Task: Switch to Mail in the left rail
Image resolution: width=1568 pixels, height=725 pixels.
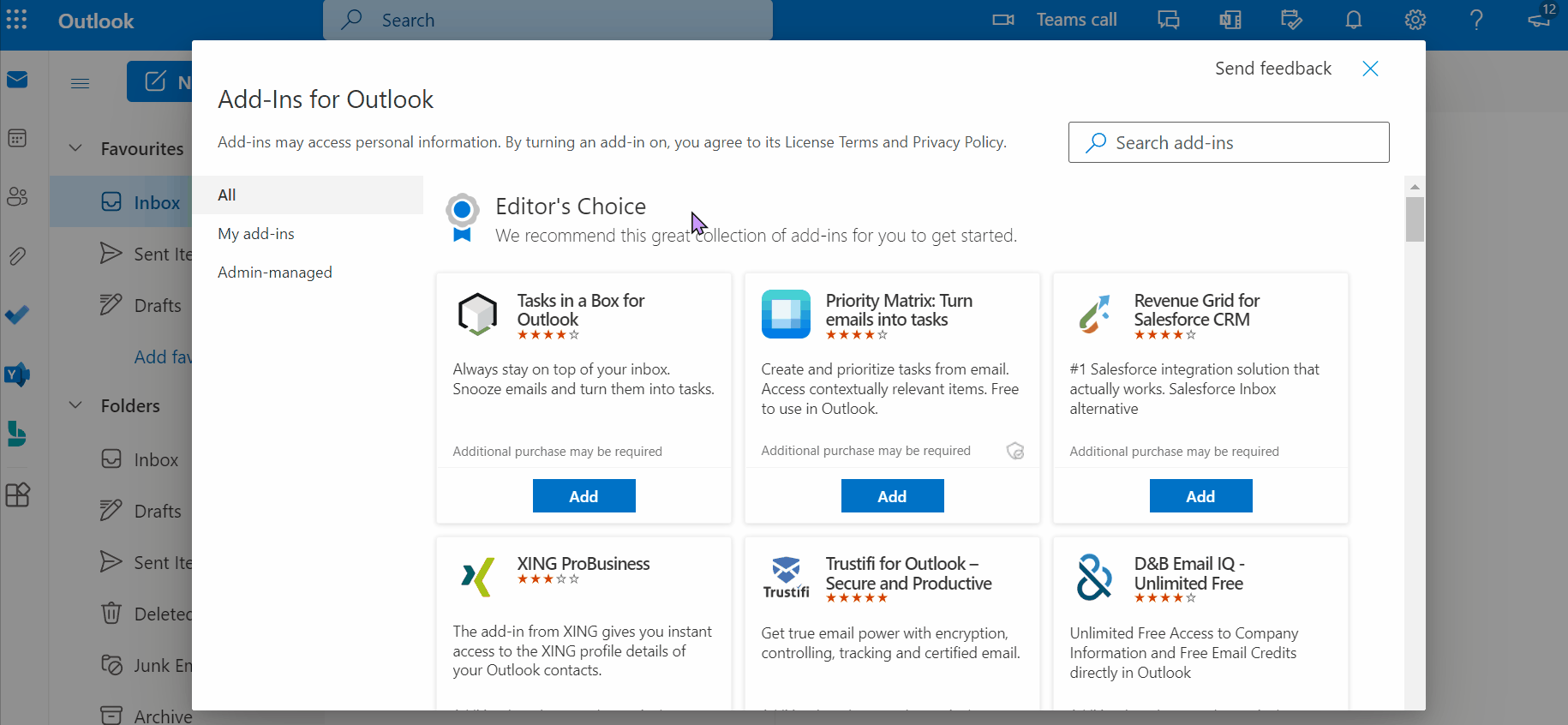Action: pyautogui.click(x=17, y=80)
